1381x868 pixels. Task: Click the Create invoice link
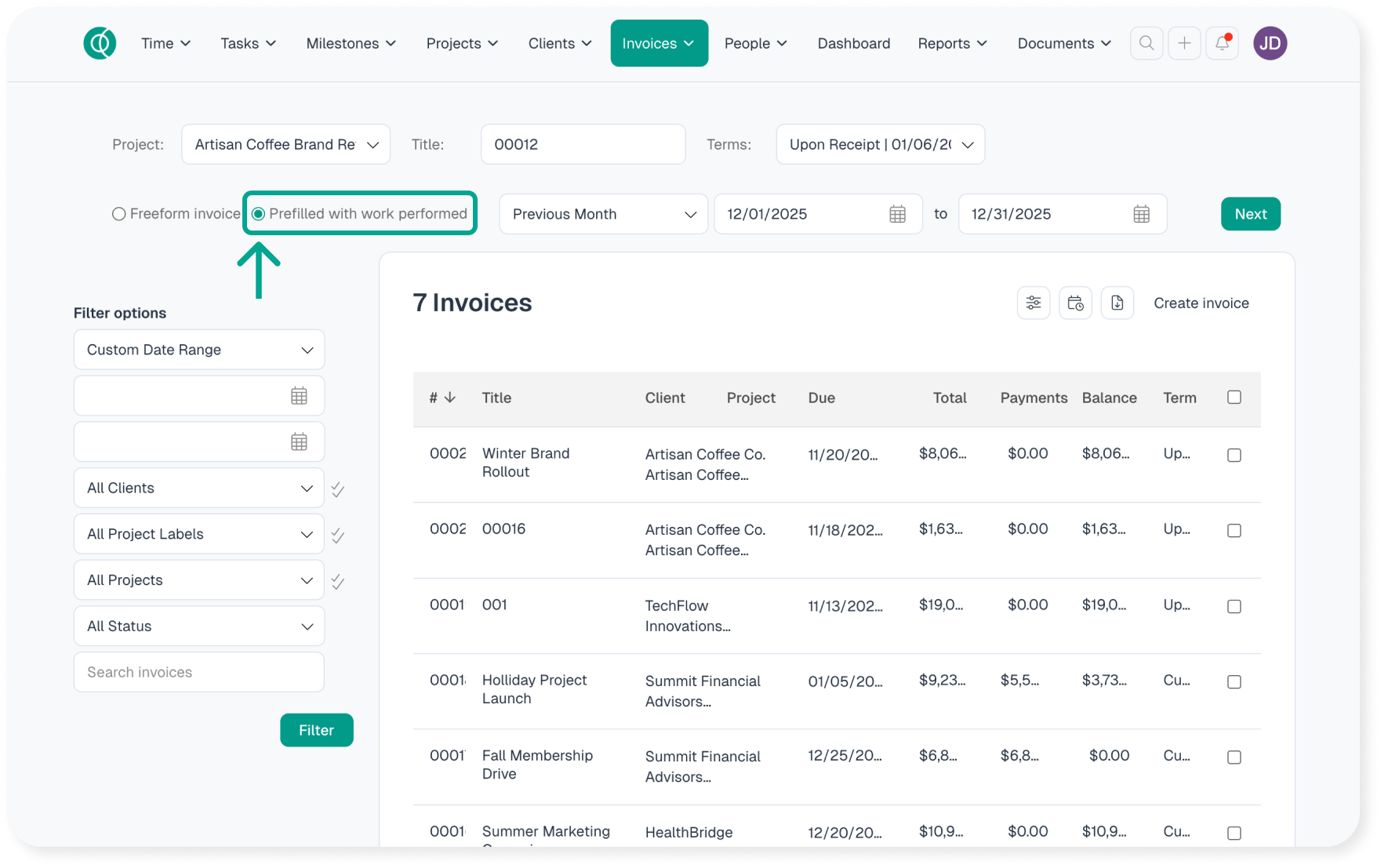coord(1201,303)
